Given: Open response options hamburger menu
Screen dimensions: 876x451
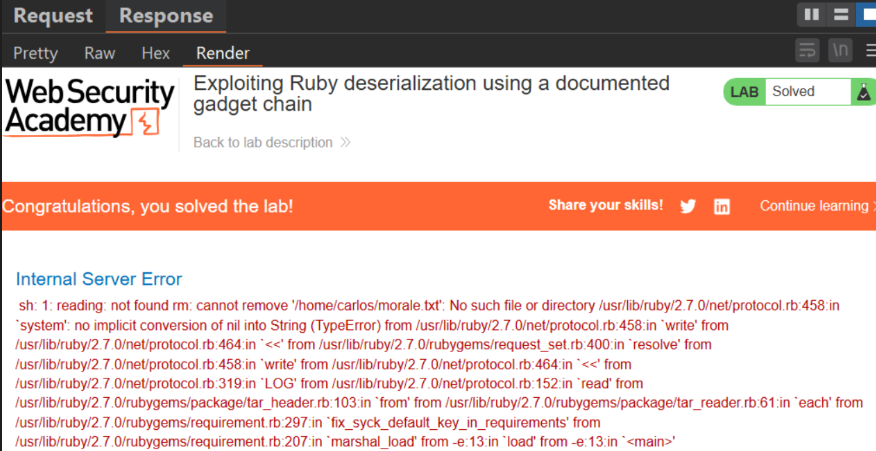Looking at the screenshot, I should pyautogui.click(x=870, y=51).
